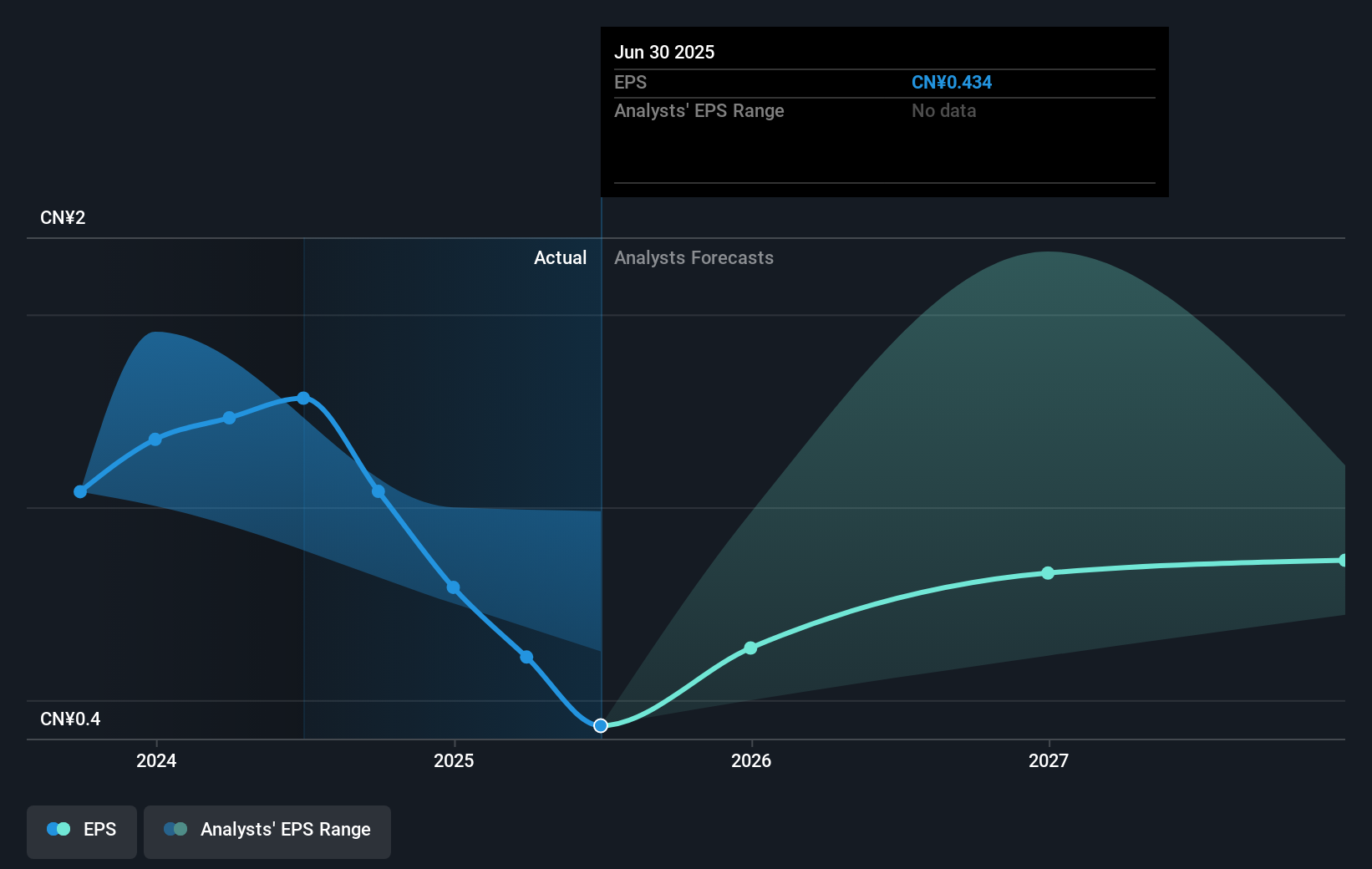Toggle the Analysts' EPS Range series visibility
The width and height of the screenshot is (1372, 869).
267,830
